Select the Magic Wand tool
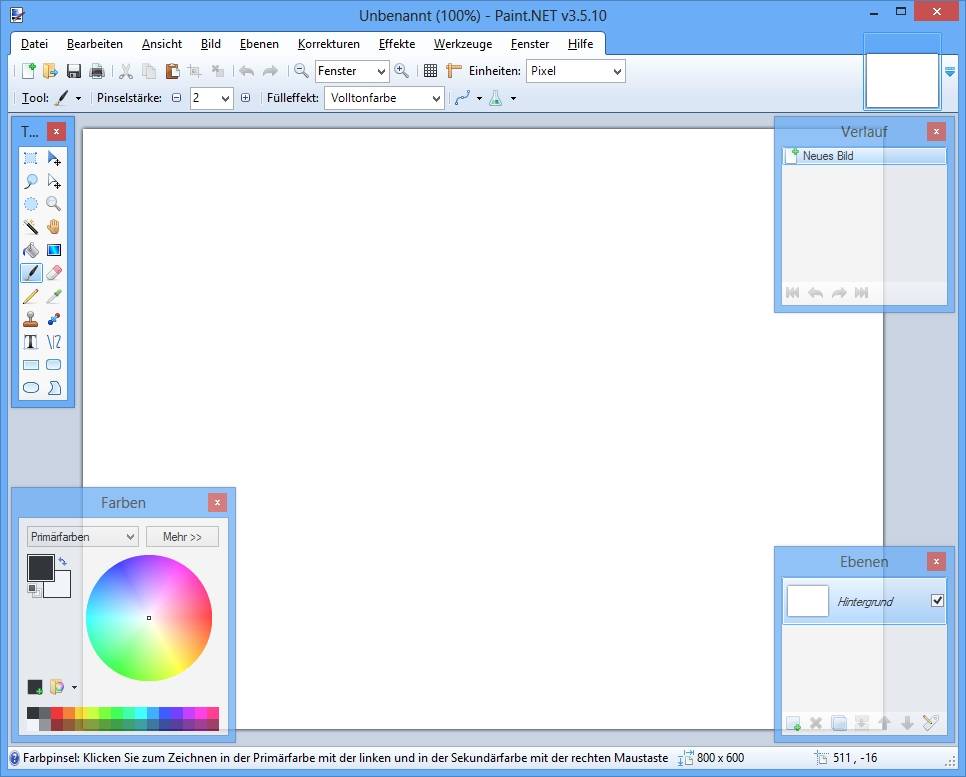This screenshot has width=966, height=777. [x=31, y=227]
